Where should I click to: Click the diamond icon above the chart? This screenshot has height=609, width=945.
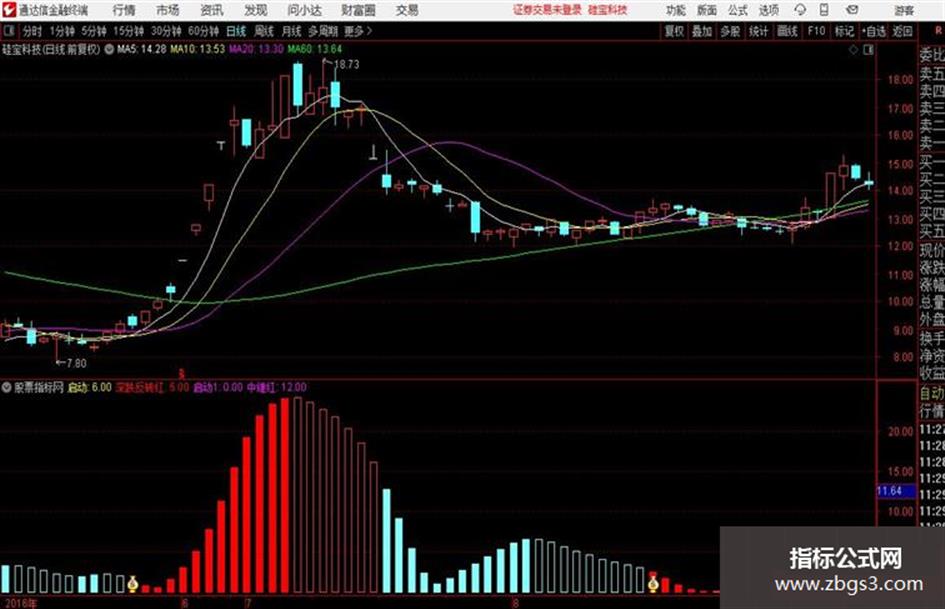(x=853, y=50)
